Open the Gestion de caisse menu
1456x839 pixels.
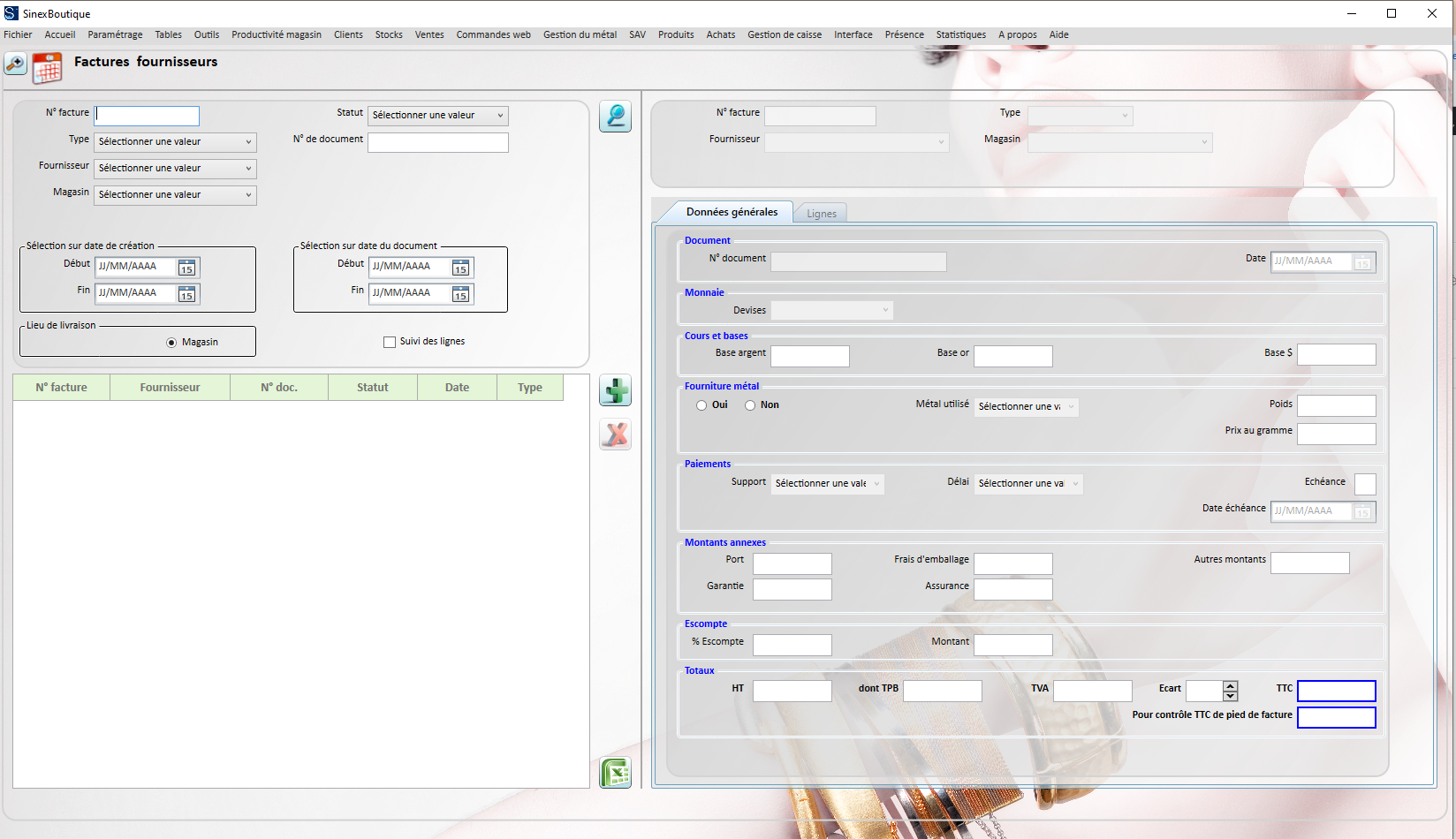tap(784, 34)
